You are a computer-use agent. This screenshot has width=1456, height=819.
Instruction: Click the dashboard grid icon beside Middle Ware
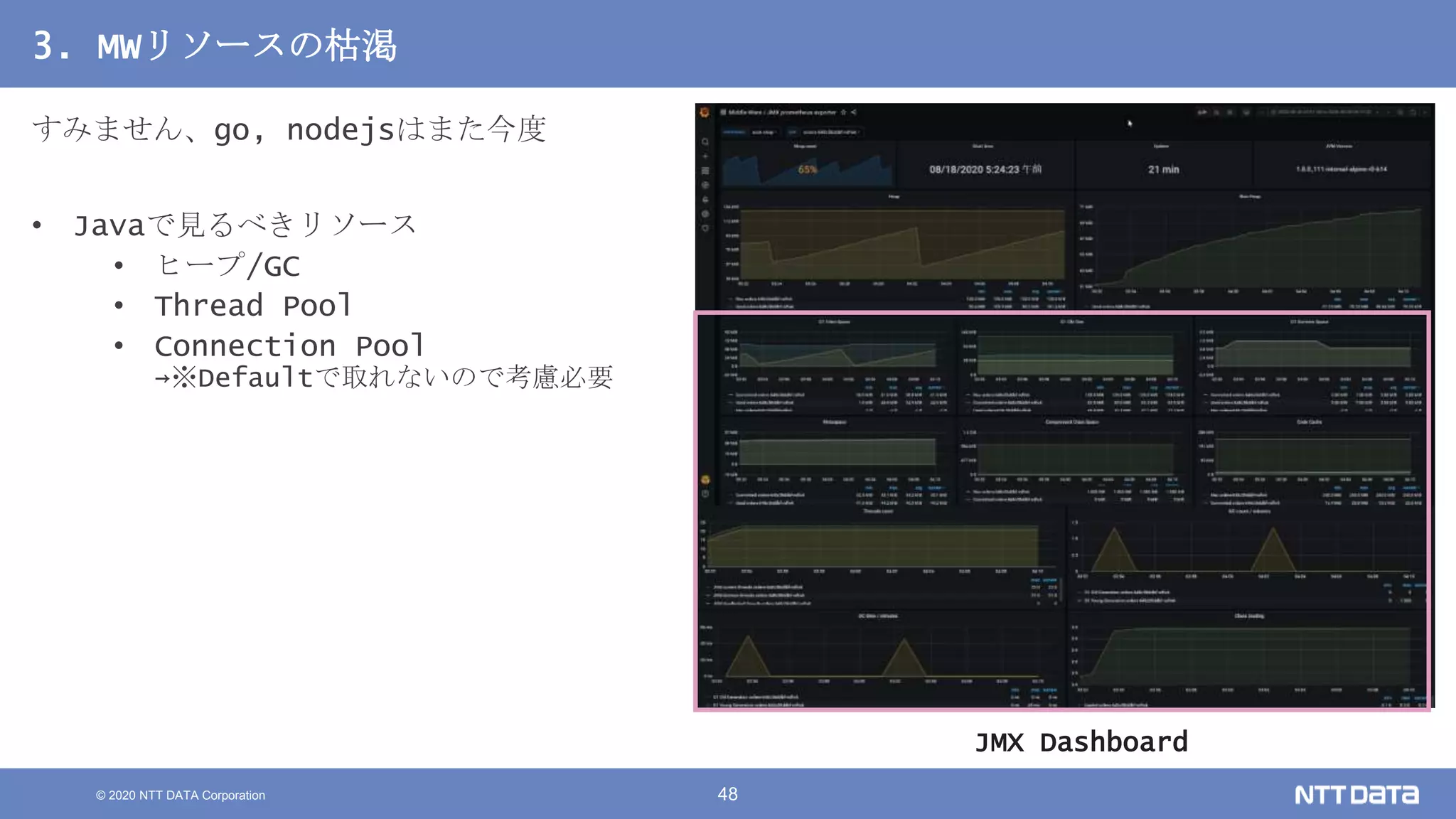(723, 112)
